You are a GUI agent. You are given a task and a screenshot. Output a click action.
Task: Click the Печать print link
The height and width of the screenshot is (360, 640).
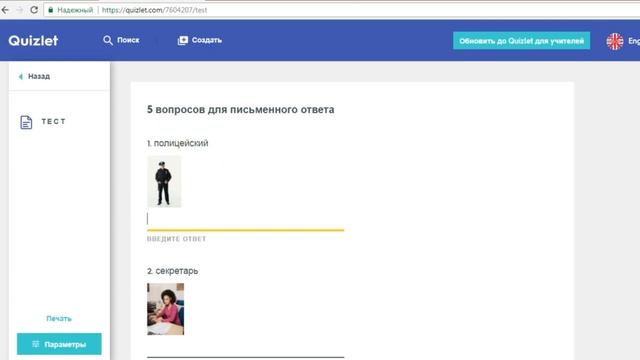pos(59,318)
